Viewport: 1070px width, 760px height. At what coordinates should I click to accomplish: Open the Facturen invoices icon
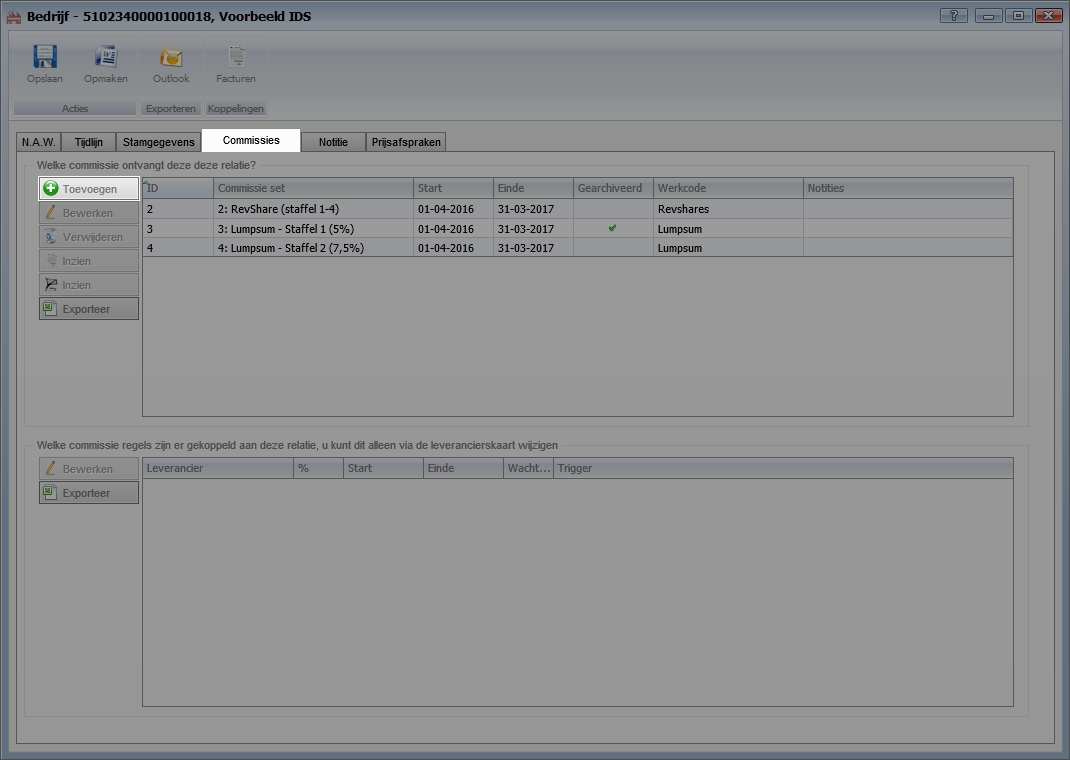tap(236, 59)
